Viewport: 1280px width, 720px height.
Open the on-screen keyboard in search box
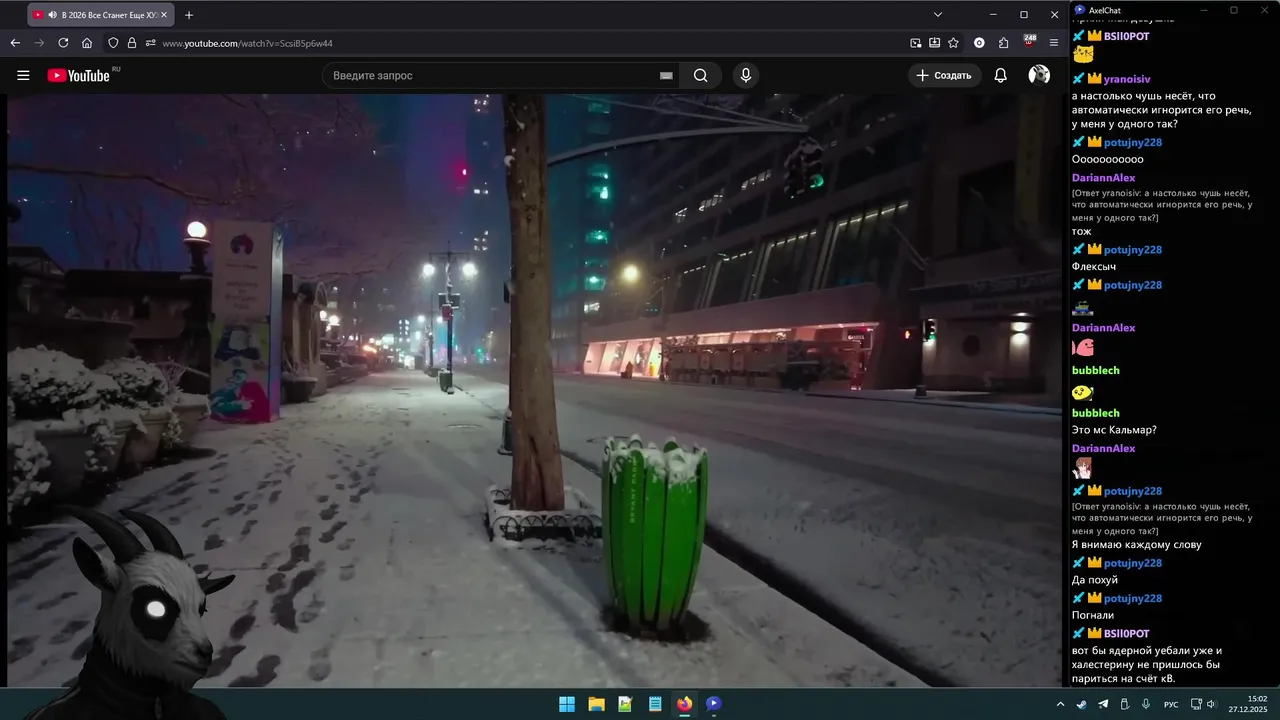click(x=666, y=76)
